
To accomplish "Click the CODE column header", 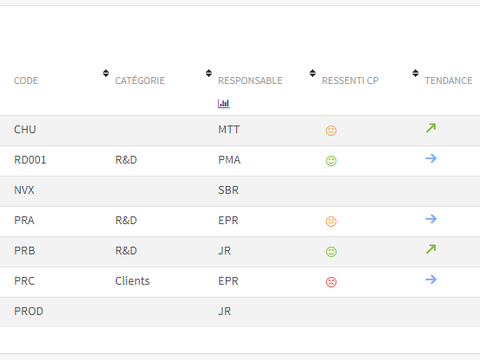I will tap(26, 81).
